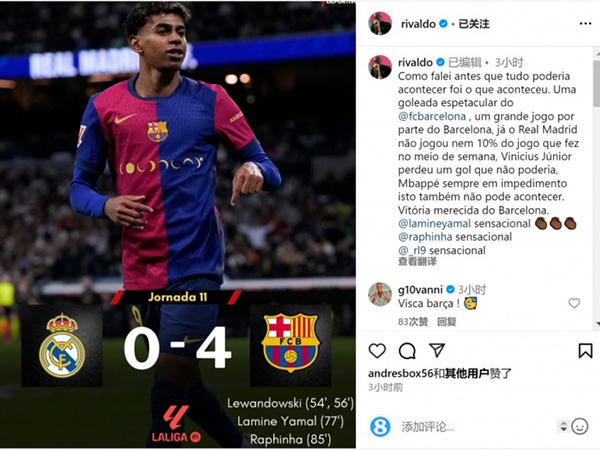Image resolution: width=600 pixels, height=450 pixels.
Task: Open the @lamineyamal mention link
Action: pyautogui.click(x=434, y=223)
